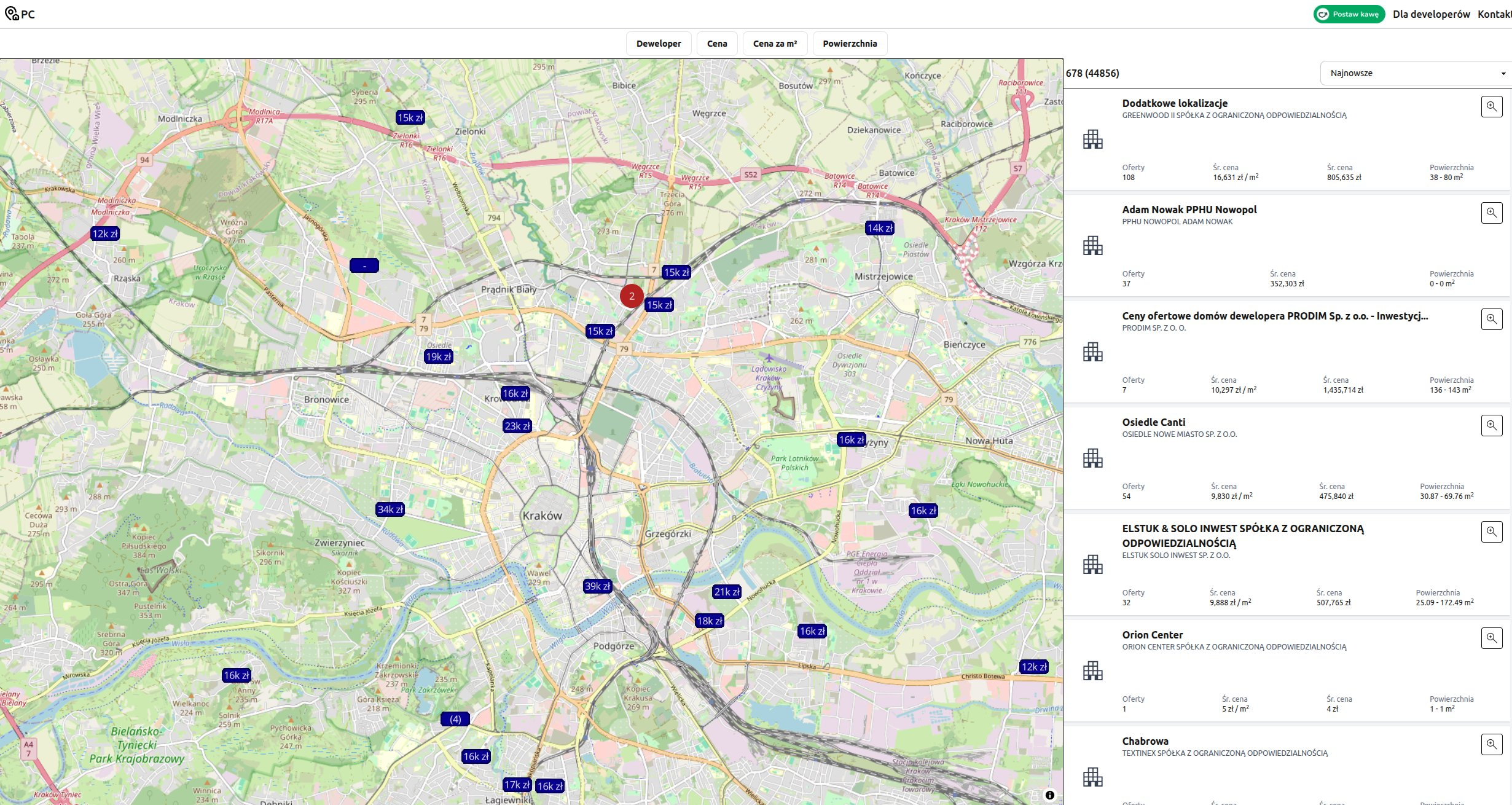This screenshot has width=1512, height=805.
Task: Zoom to Dodatkowe lokalizacje on map
Action: point(1491,106)
